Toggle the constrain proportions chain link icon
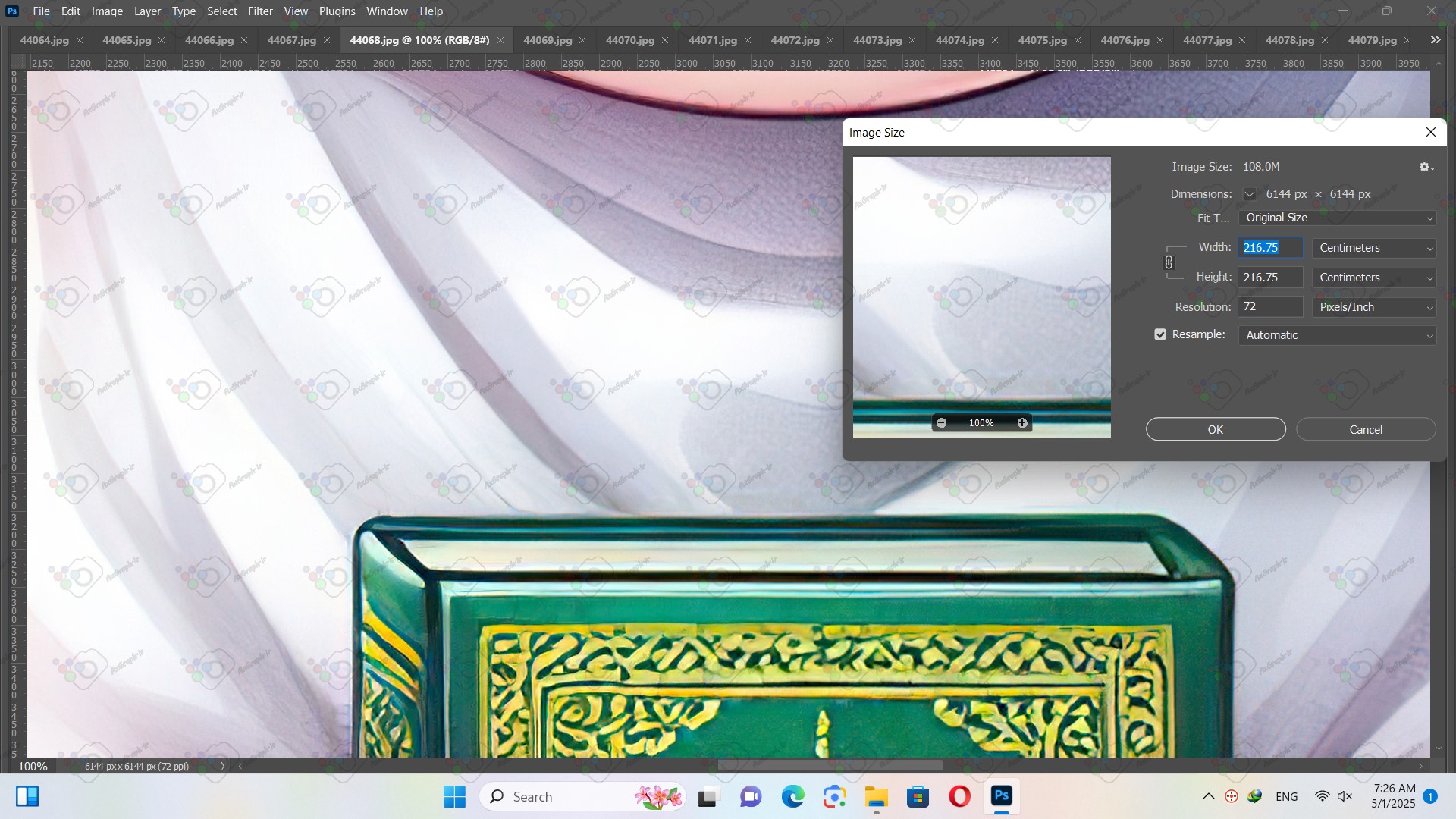This screenshot has height=819, width=1456. click(1169, 262)
